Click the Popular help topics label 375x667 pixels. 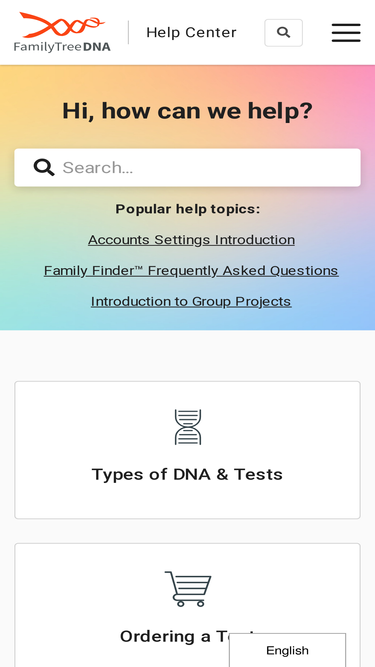click(x=188, y=209)
